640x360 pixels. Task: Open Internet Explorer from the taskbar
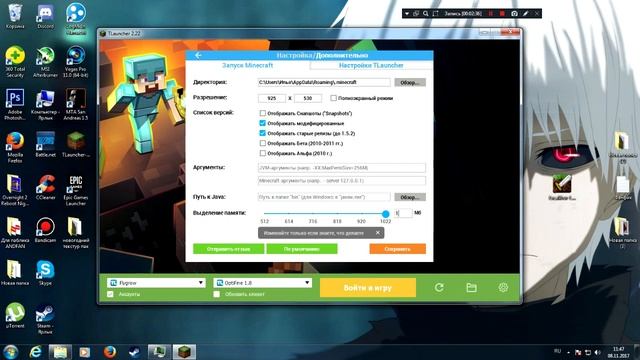[36, 351]
